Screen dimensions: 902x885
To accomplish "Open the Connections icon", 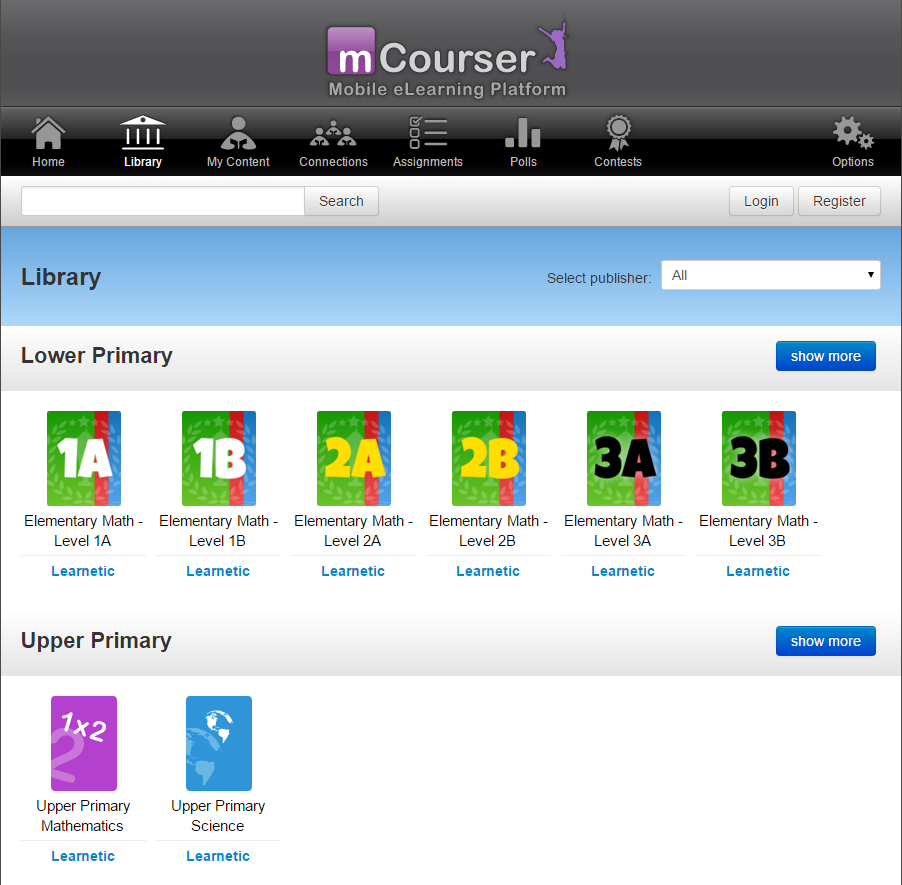I will pyautogui.click(x=333, y=133).
